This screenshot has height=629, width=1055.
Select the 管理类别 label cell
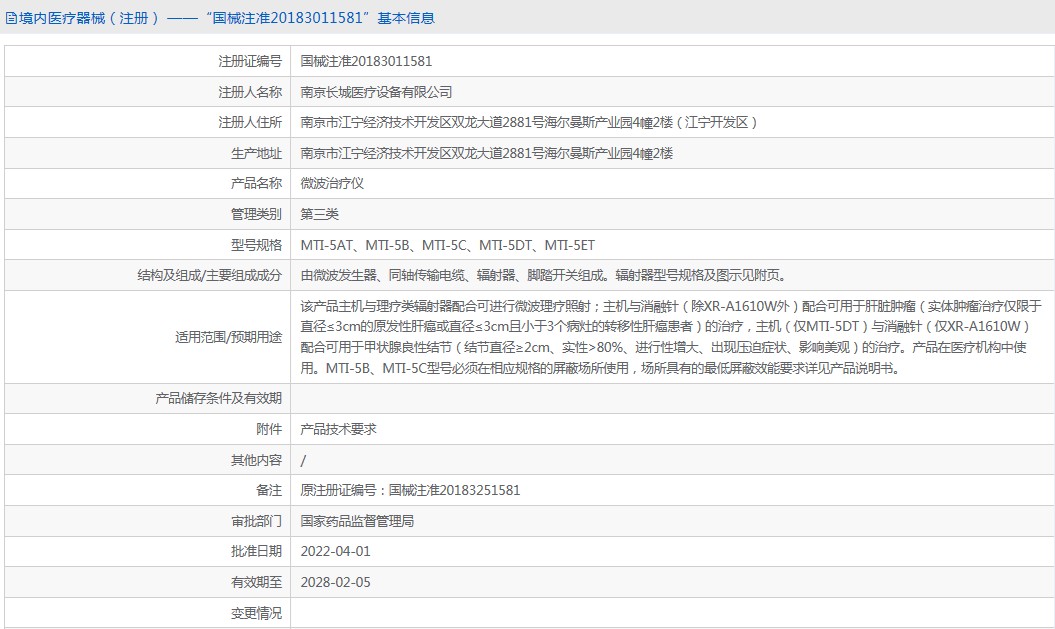[x=147, y=214]
